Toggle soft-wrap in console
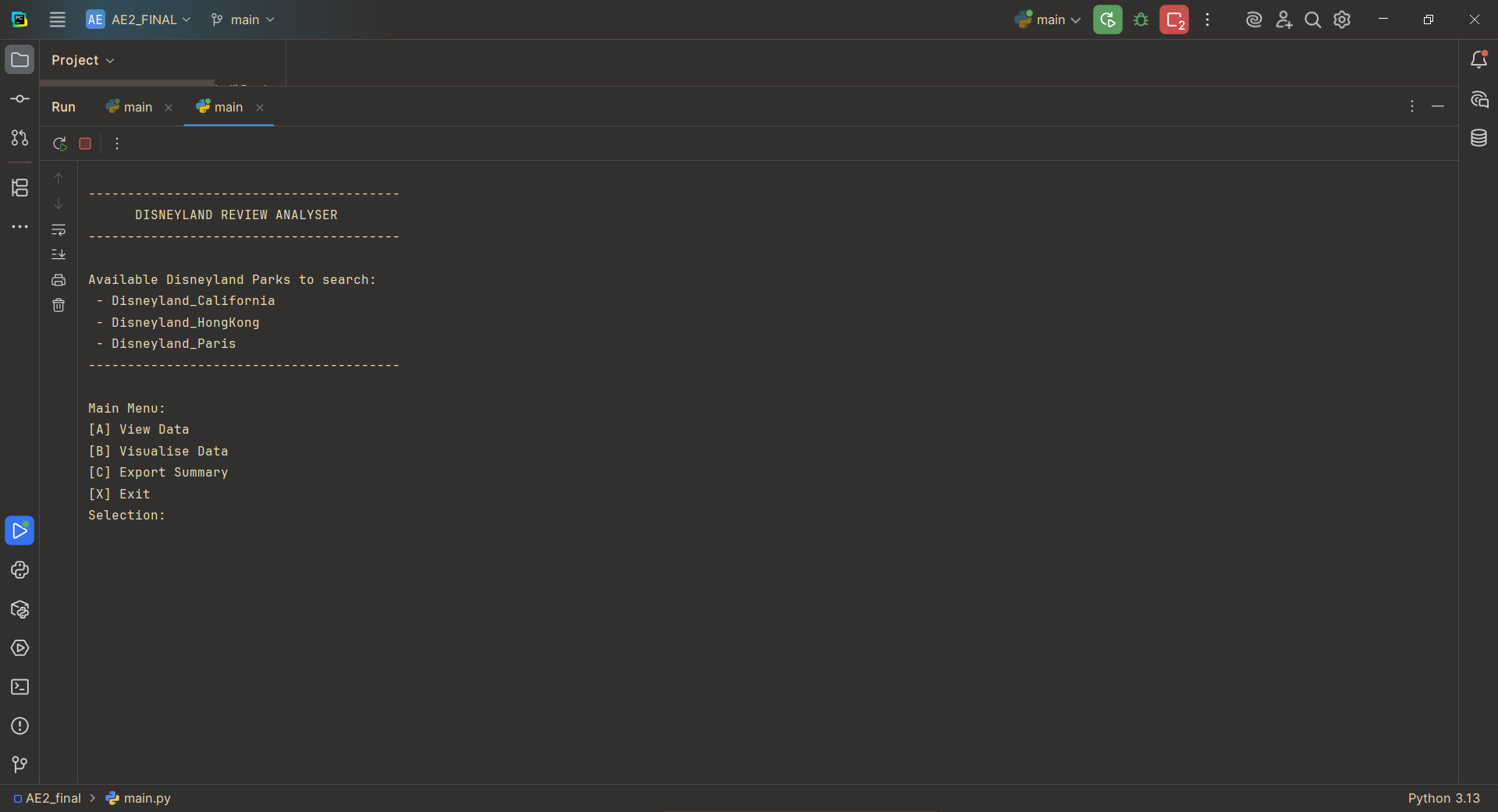 (x=59, y=229)
